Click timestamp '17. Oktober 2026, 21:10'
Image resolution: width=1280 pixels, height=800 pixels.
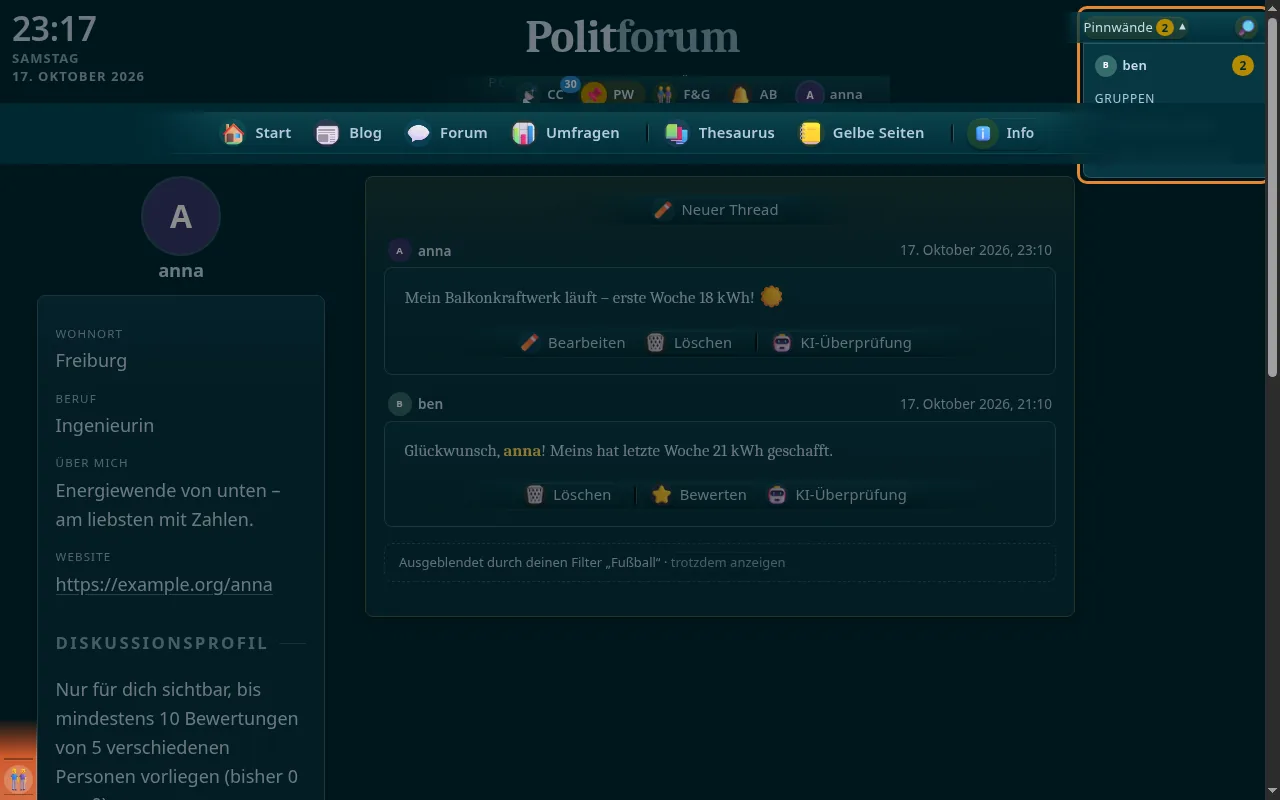click(976, 404)
